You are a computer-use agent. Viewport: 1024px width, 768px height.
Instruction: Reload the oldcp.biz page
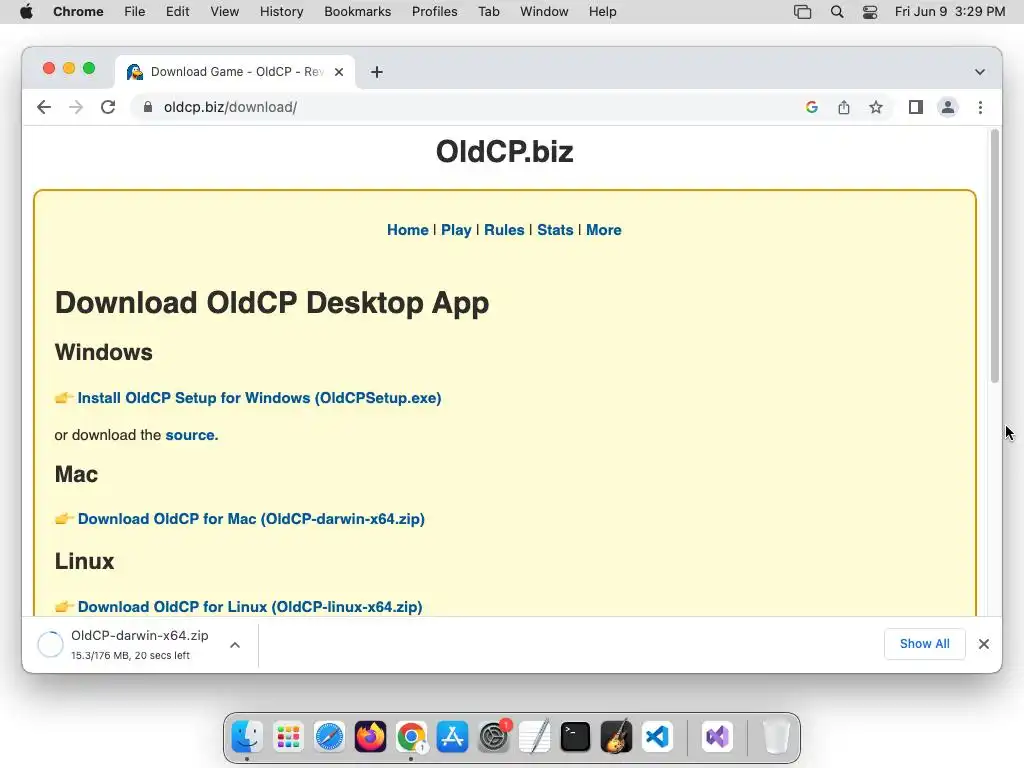point(108,107)
